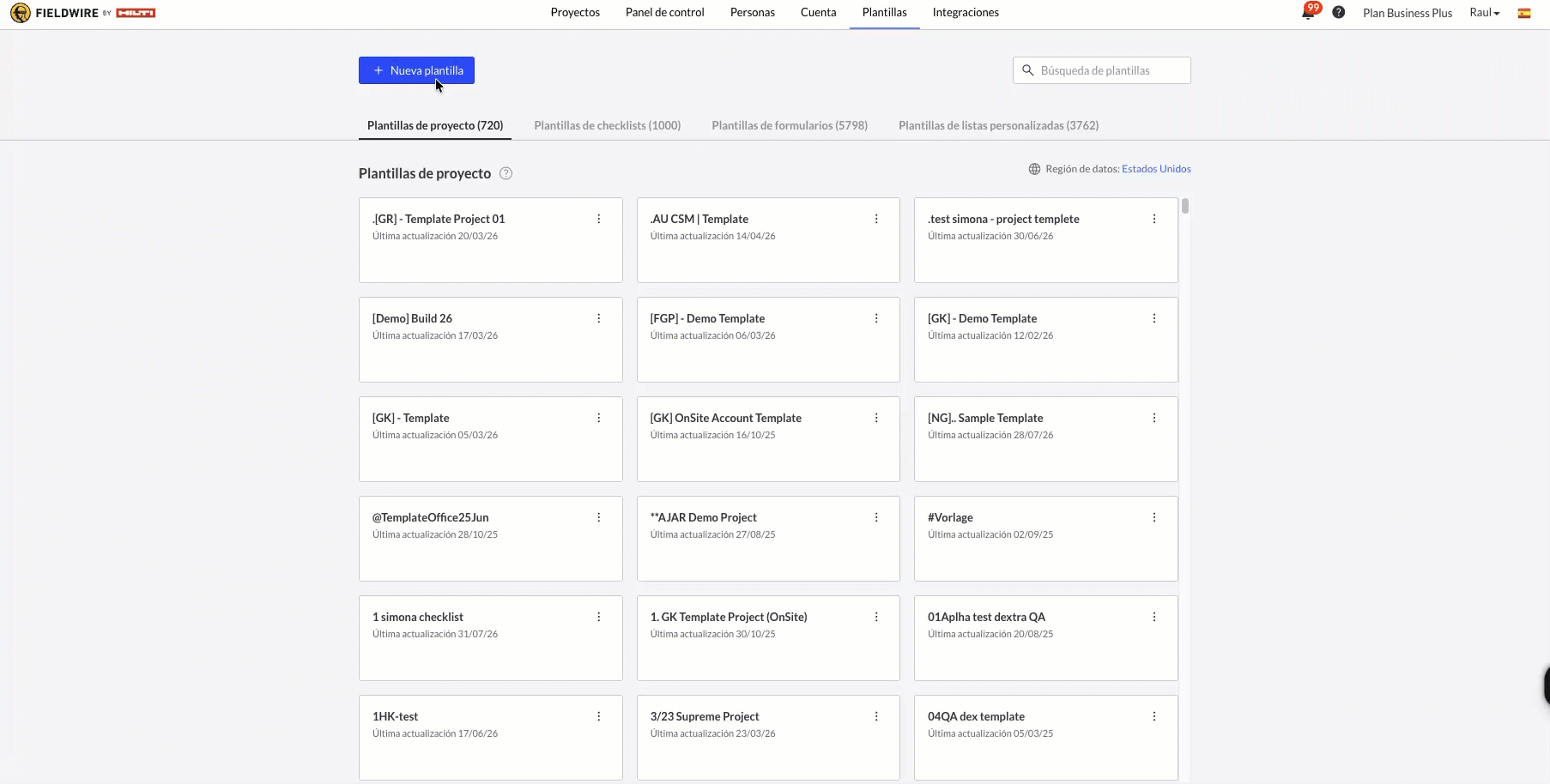Screen dimensions: 1550x784
Task: Open options menu for 04QA dex template
Action: (1154, 716)
